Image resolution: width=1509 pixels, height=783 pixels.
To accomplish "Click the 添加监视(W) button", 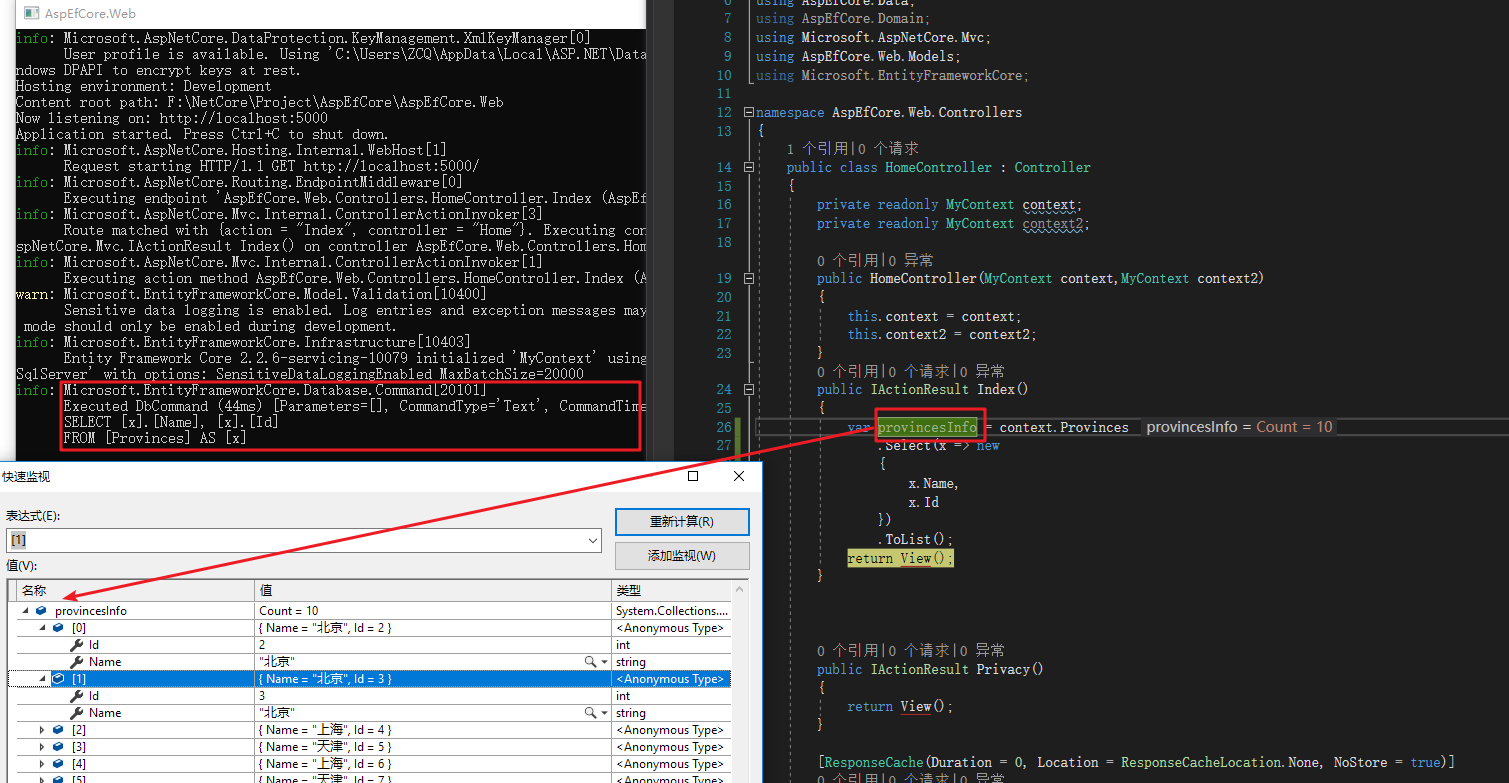I will click(x=682, y=555).
